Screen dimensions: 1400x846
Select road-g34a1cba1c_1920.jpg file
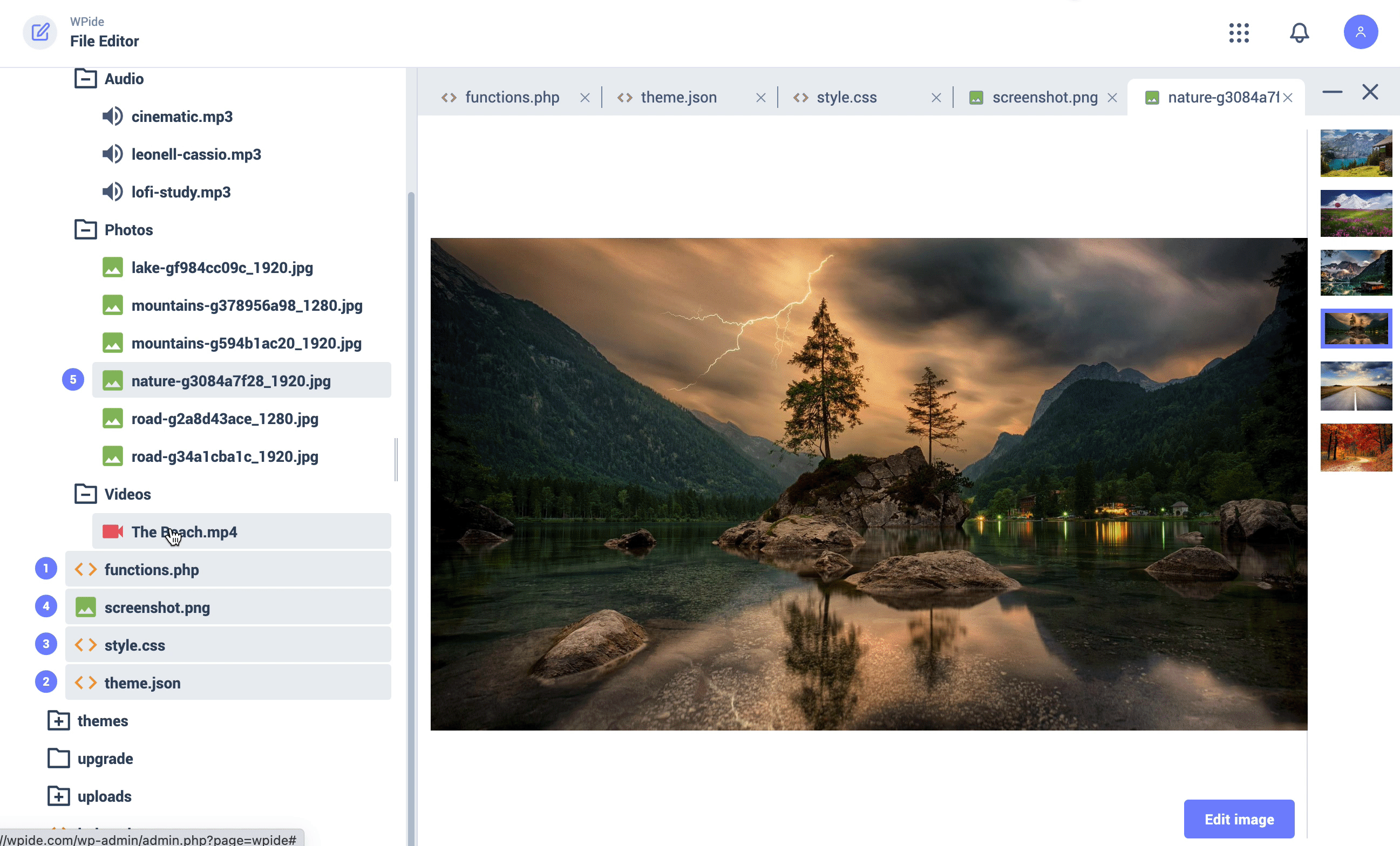point(225,456)
